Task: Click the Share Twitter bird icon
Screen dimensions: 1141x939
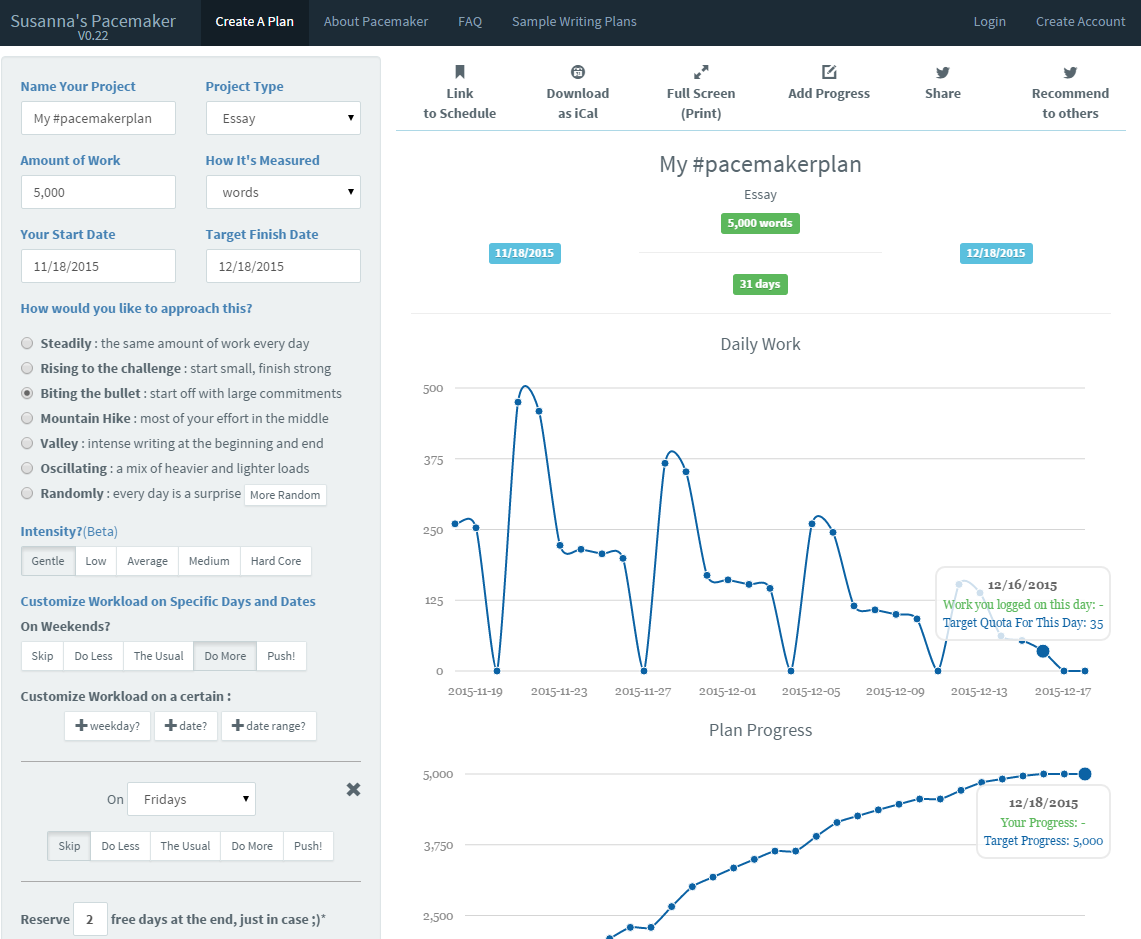Action: point(943,72)
